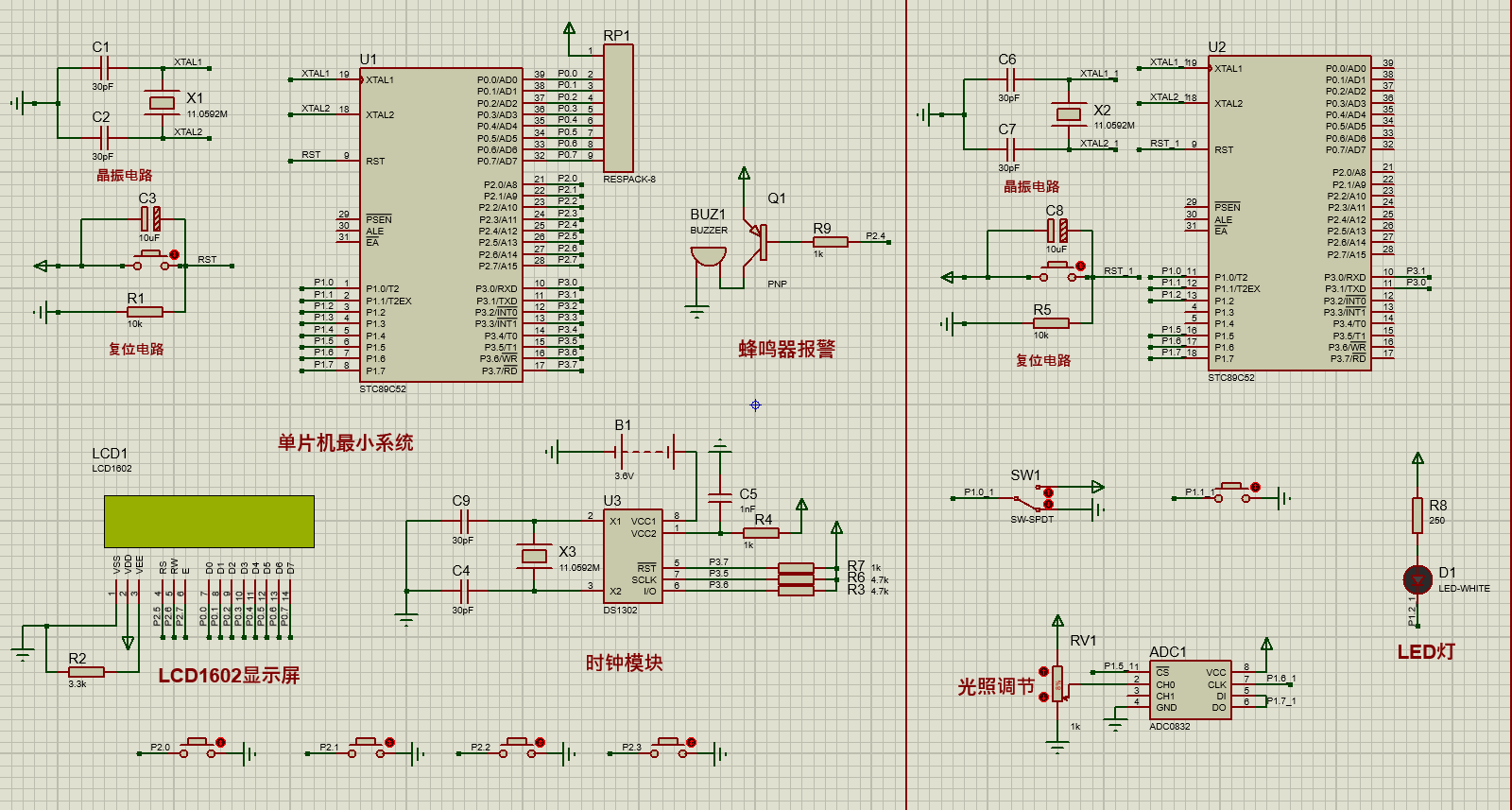Select the 时钟模块 label

tap(624, 663)
